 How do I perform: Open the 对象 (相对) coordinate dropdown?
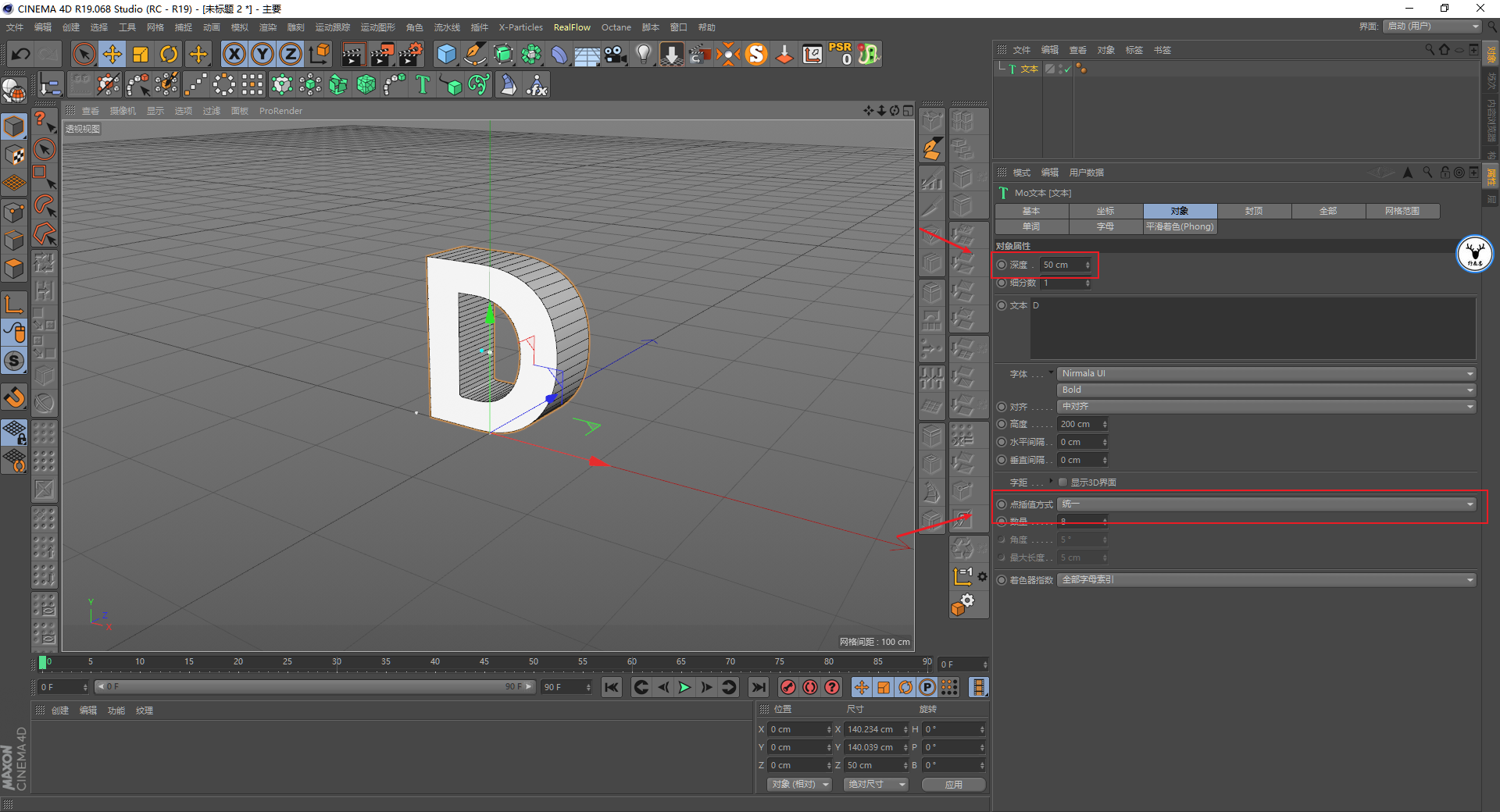[798, 784]
